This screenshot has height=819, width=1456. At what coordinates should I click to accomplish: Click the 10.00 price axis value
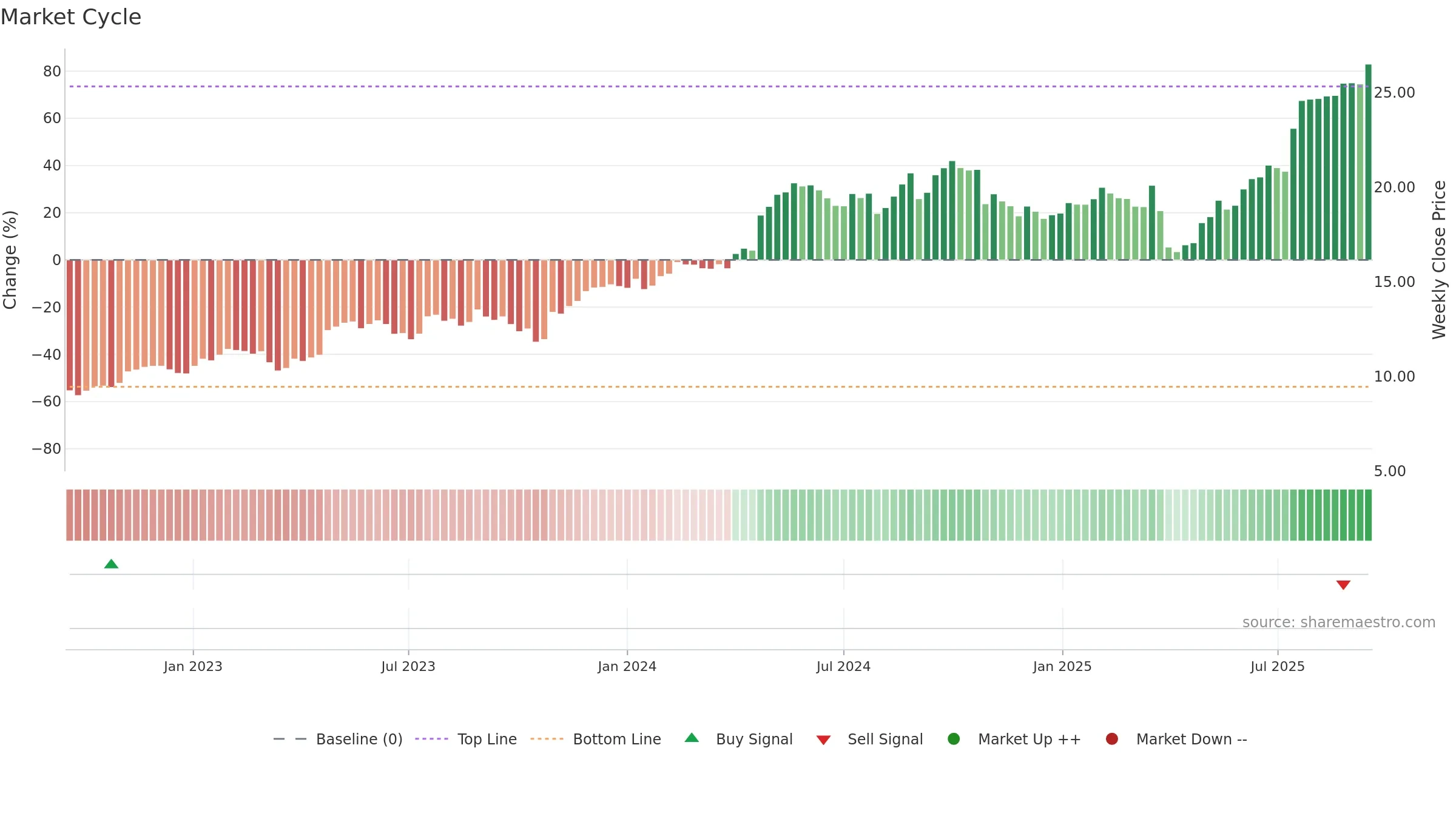(1394, 377)
